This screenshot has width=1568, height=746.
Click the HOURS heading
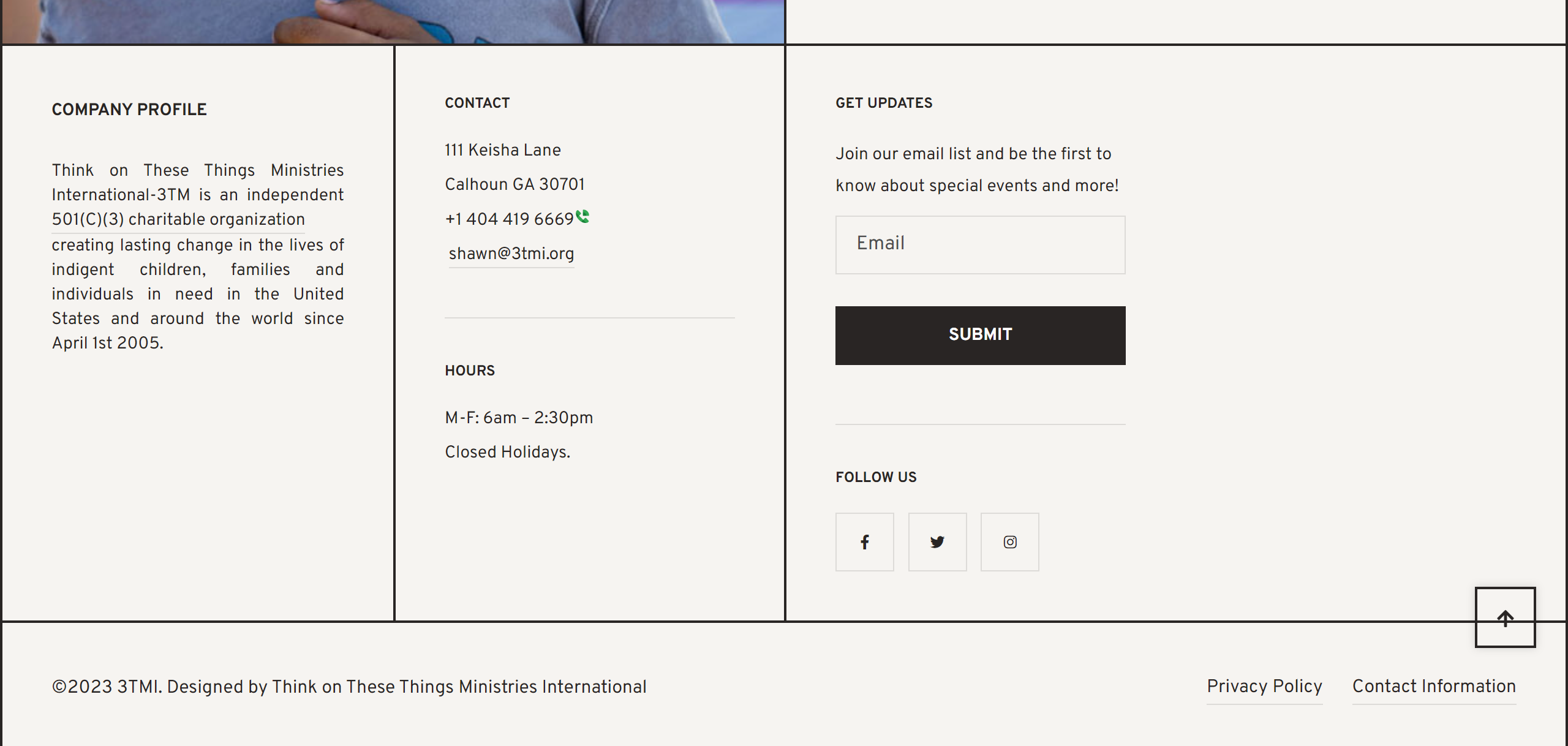pyautogui.click(x=470, y=371)
